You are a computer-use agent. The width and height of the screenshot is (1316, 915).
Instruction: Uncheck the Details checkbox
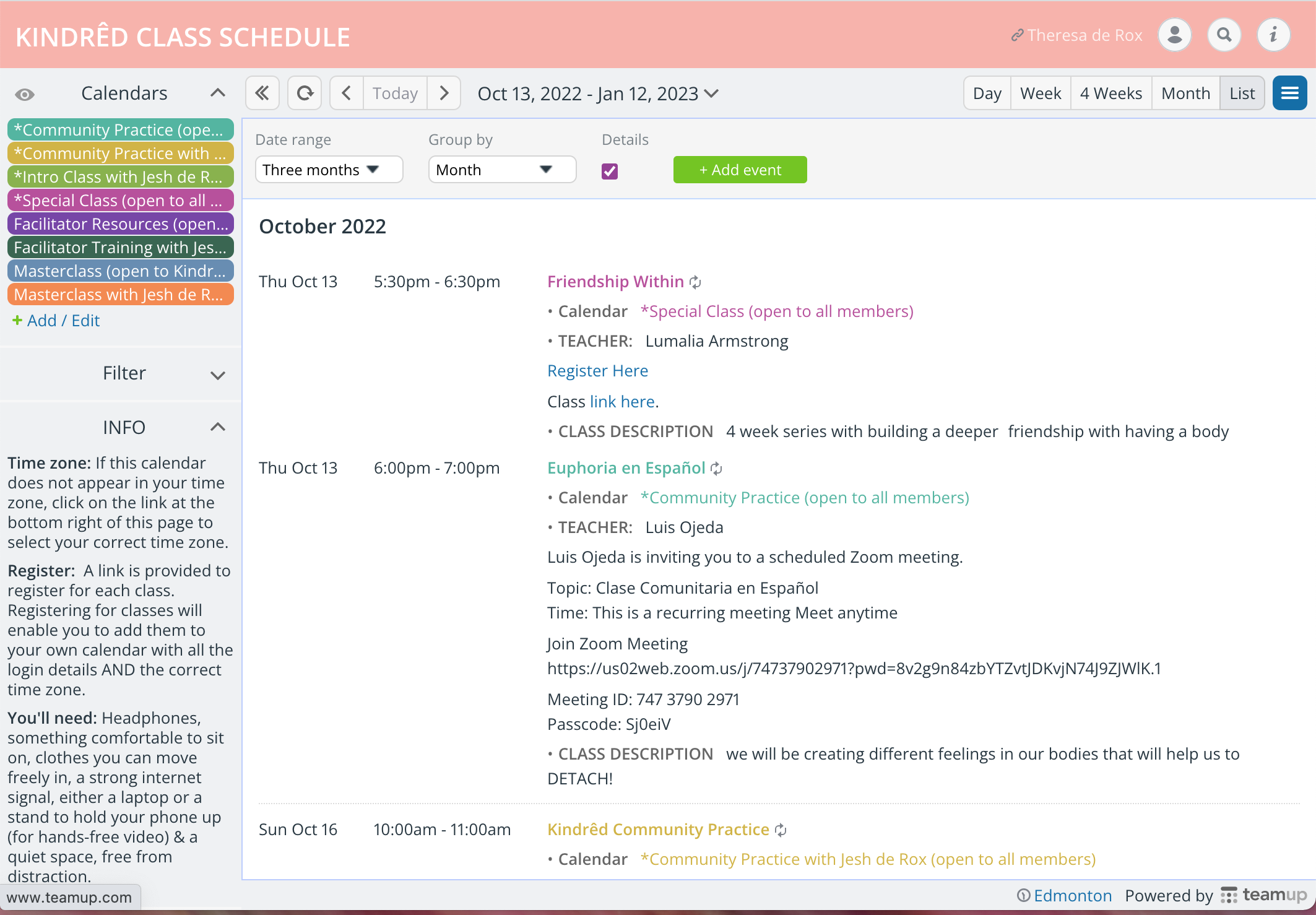tap(610, 171)
